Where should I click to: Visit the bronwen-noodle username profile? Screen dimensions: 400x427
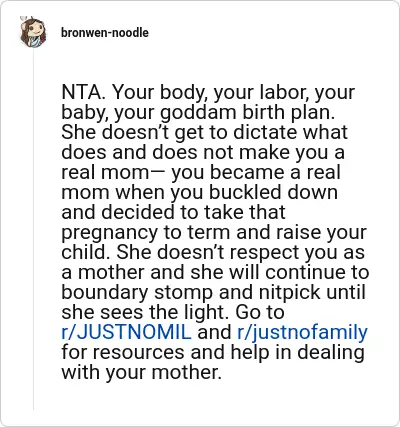tap(105, 33)
